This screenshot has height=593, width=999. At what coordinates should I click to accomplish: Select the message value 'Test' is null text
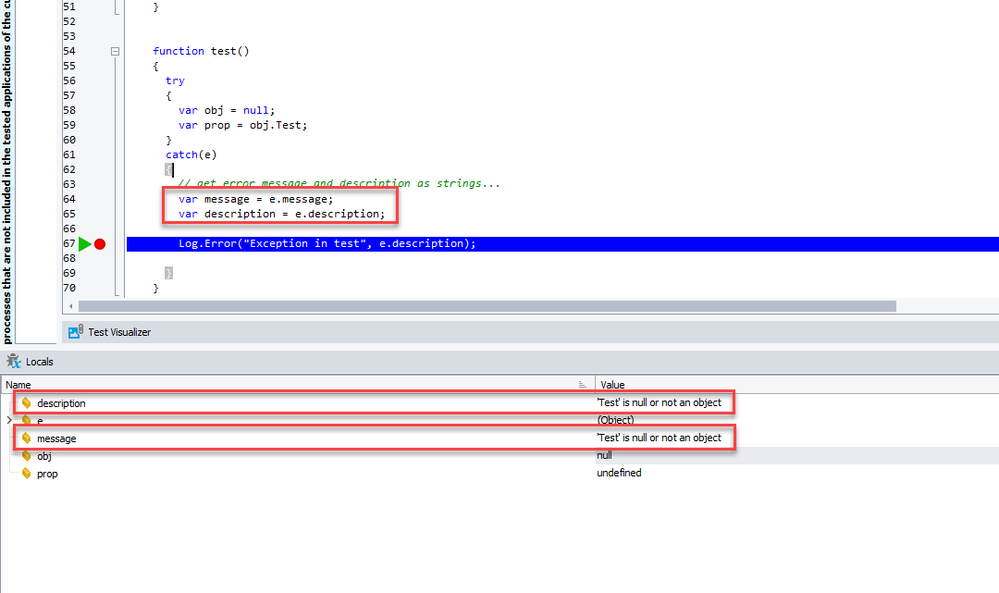(658, 438)
